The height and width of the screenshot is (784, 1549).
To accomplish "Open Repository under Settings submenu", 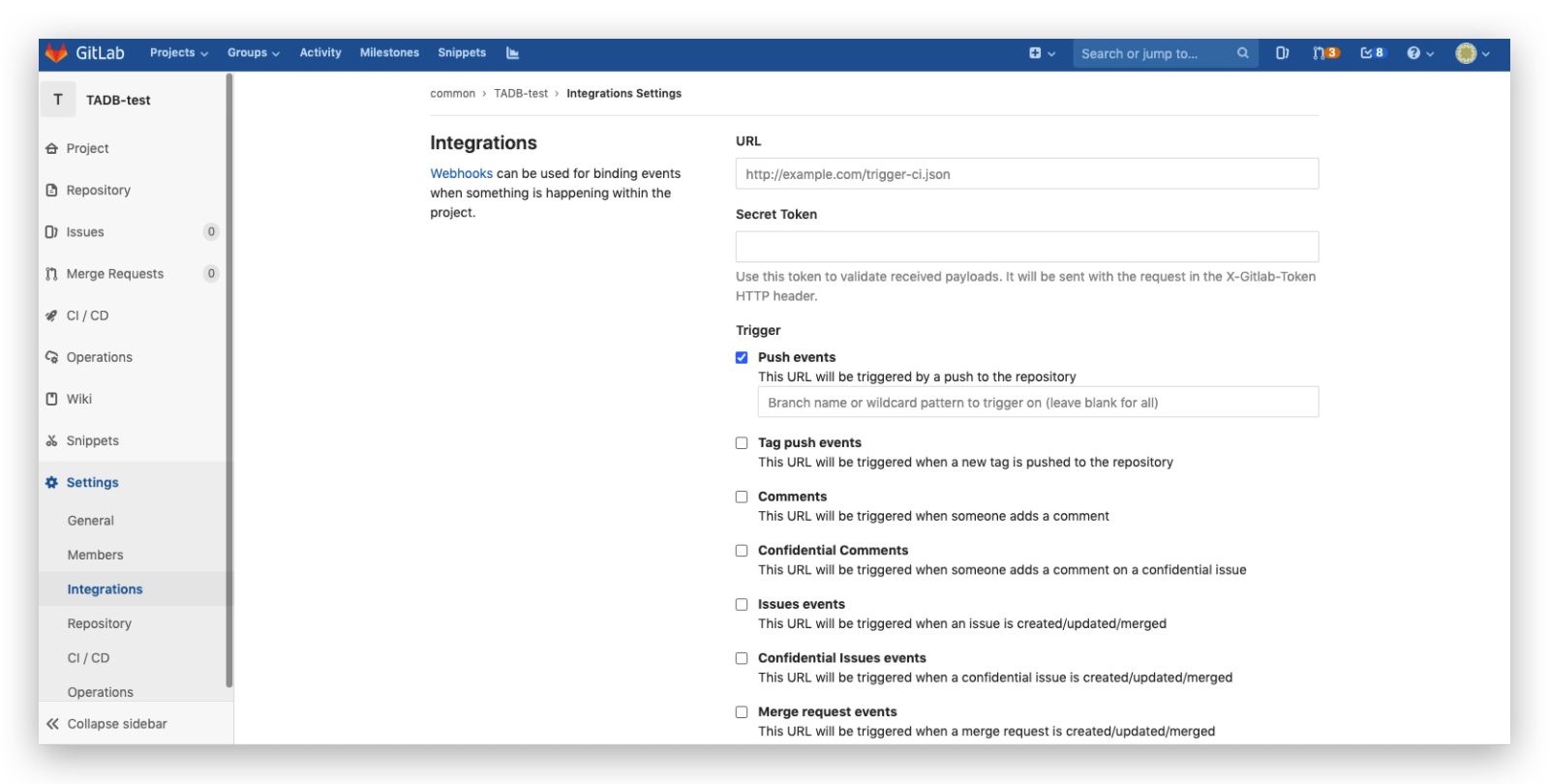I will coord(100,623).
